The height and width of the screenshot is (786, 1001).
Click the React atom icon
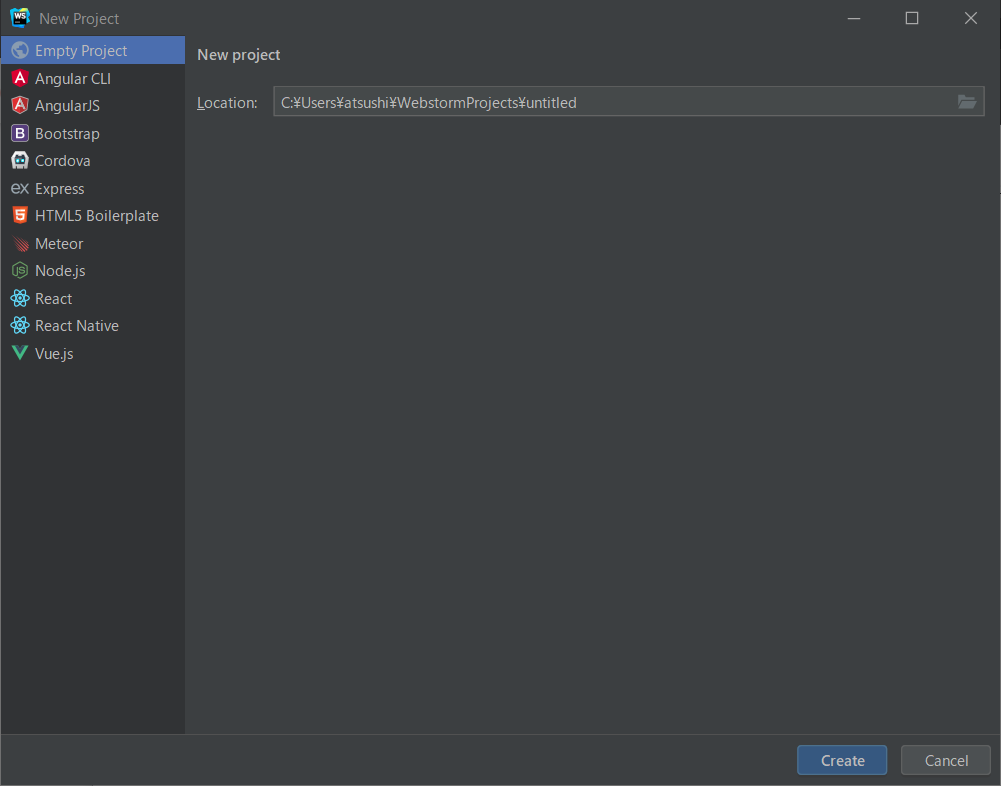pos(20,298)
